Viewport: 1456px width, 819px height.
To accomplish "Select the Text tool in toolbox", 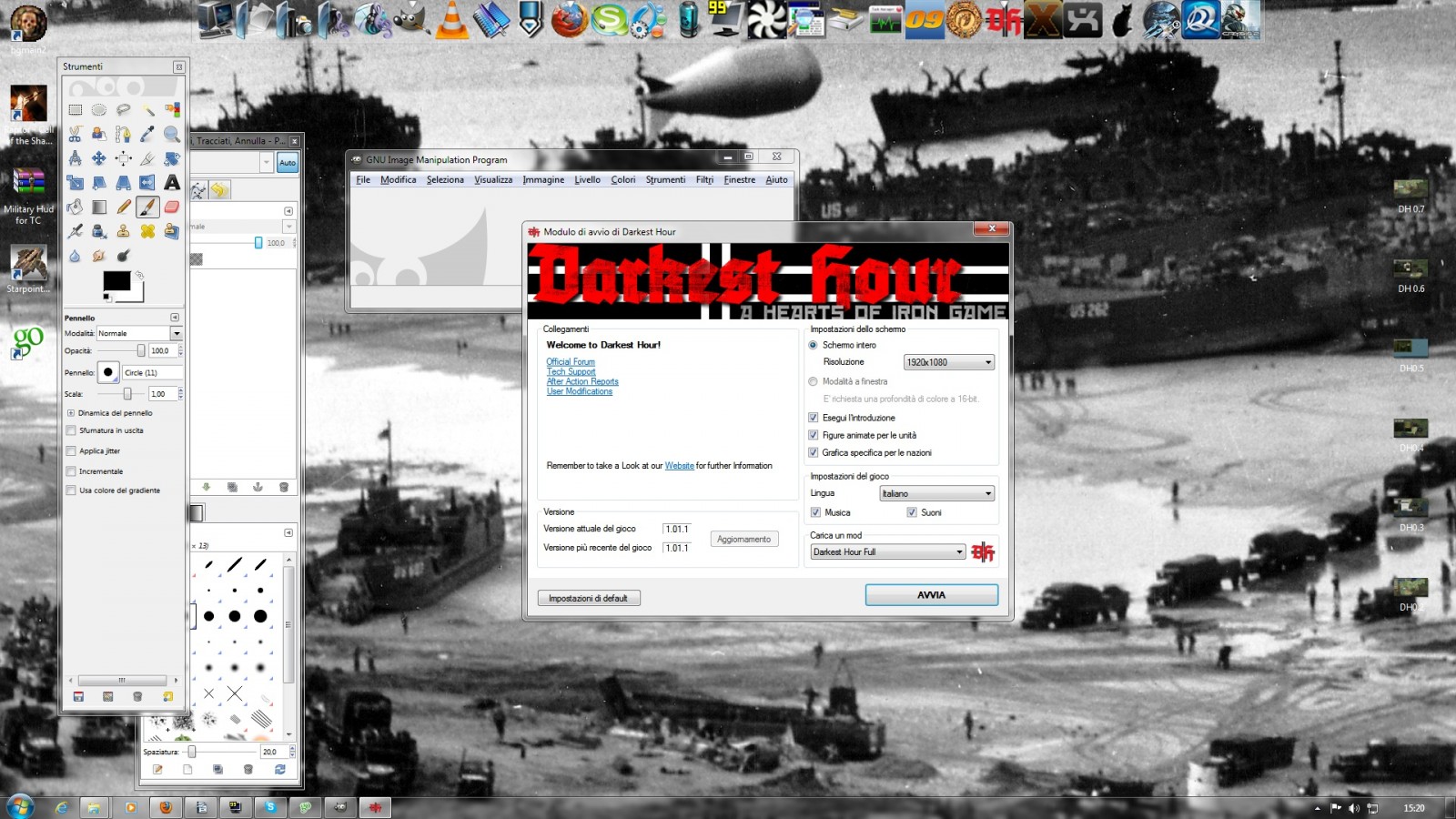I will point(172,183).
